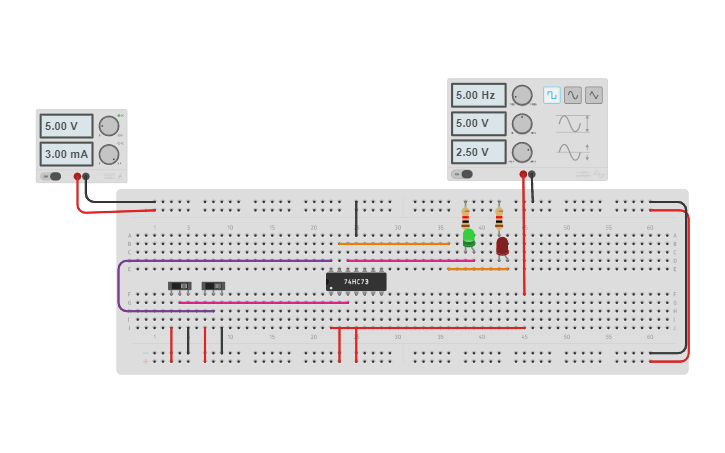Toggle the function generator power switch
Viewport: 725px width, 453px height.
click(x=464, y=174)
